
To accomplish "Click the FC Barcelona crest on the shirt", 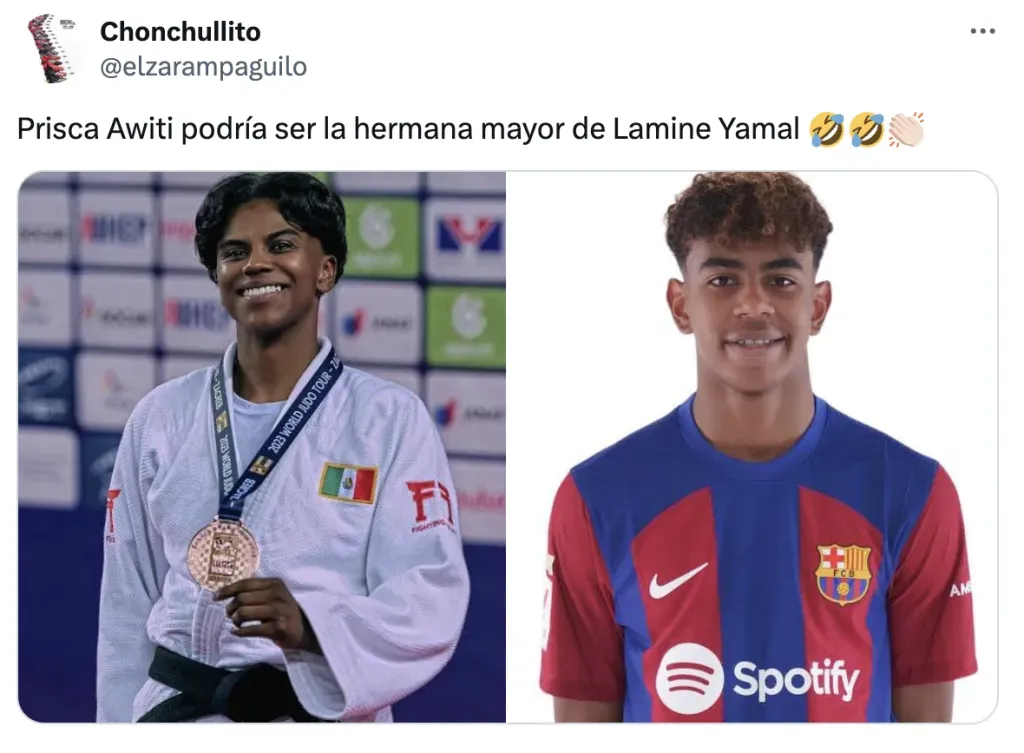I will 843,574.
